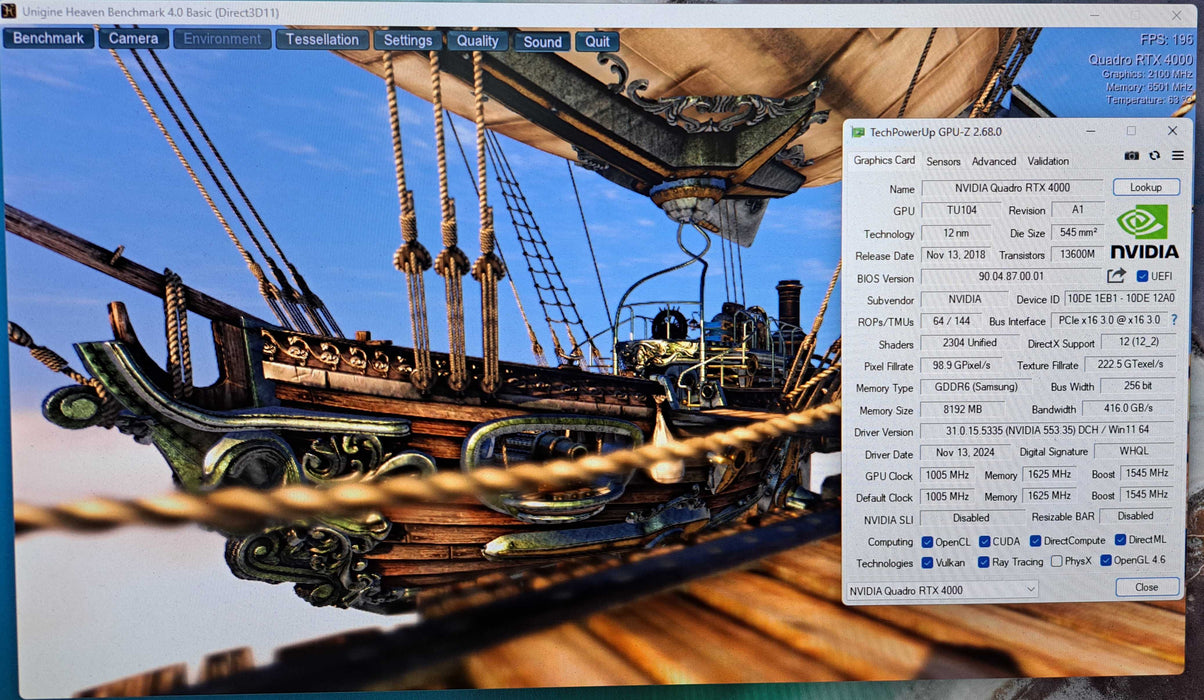Toggle the DirectCompute checkbox
Image resolution: width=1204 pixels, height=700 pixels.
[1036, 541]
